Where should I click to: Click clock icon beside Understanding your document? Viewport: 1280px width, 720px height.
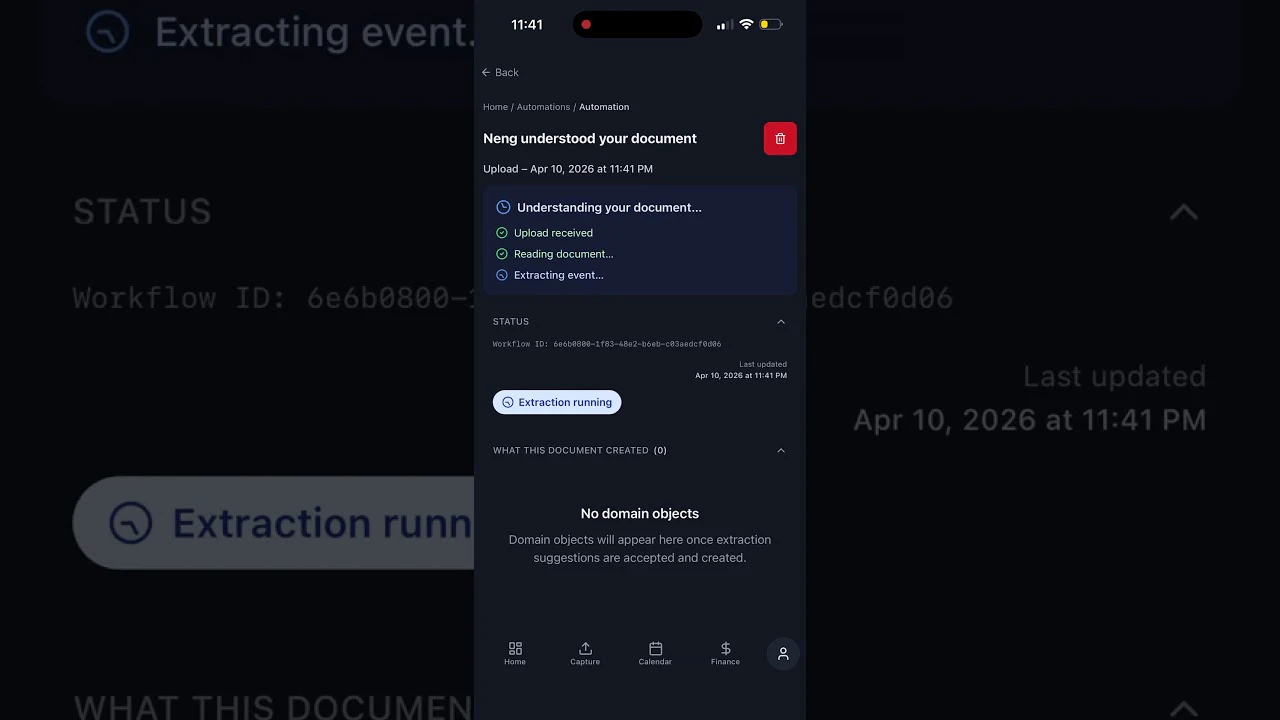click(x=503, y=207)
